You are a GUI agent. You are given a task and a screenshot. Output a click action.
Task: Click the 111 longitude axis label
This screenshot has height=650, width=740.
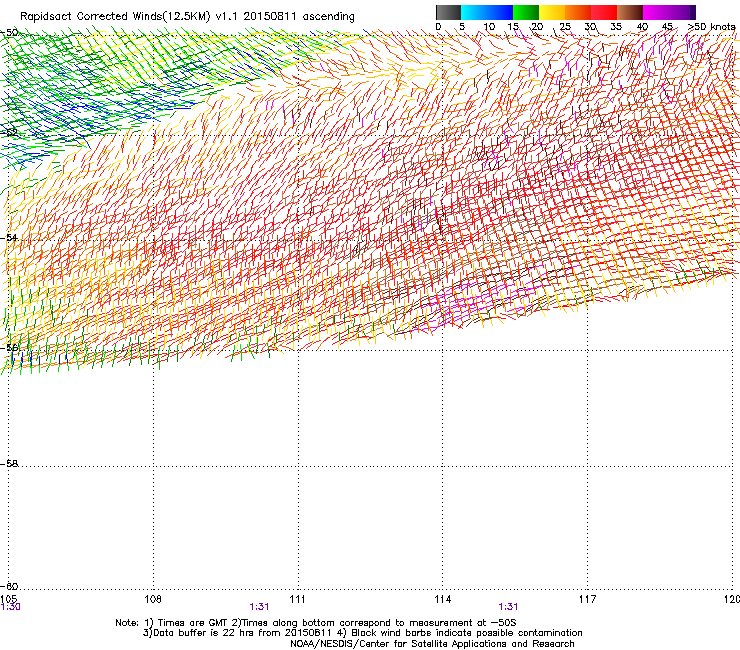click(297, 599)
